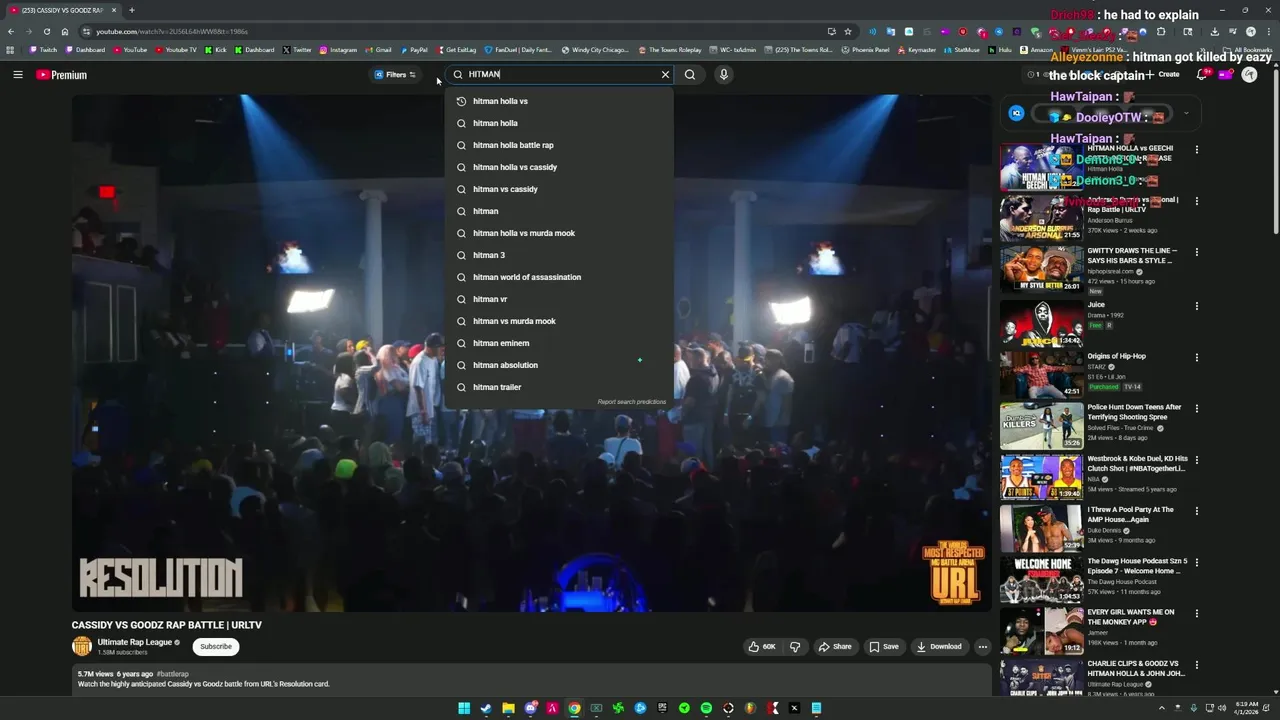Open options menu for 'Westbrook & Kobe Duel'
1280x720 pixels.
pos(1196,460)
